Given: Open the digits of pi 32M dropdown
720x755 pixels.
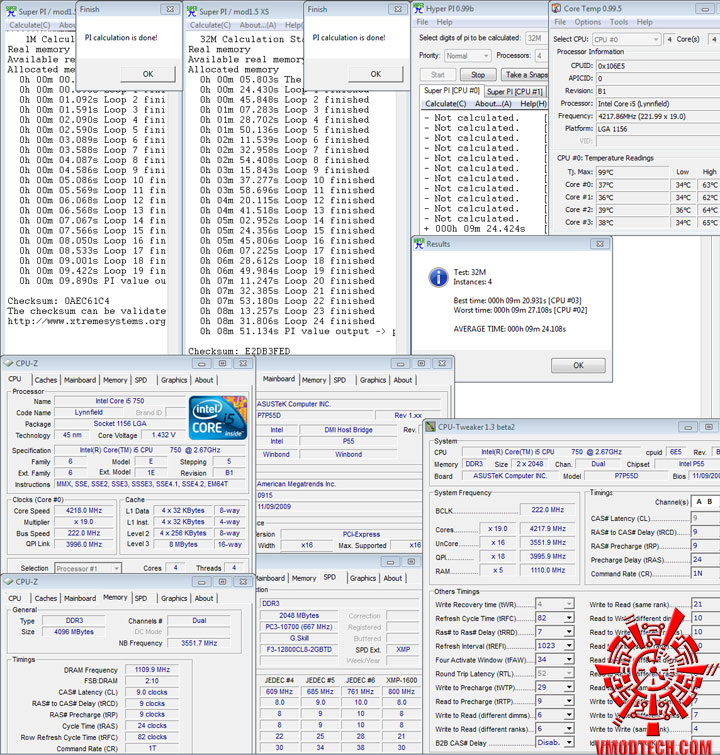Looking at the screenshot, I should 536,38.
